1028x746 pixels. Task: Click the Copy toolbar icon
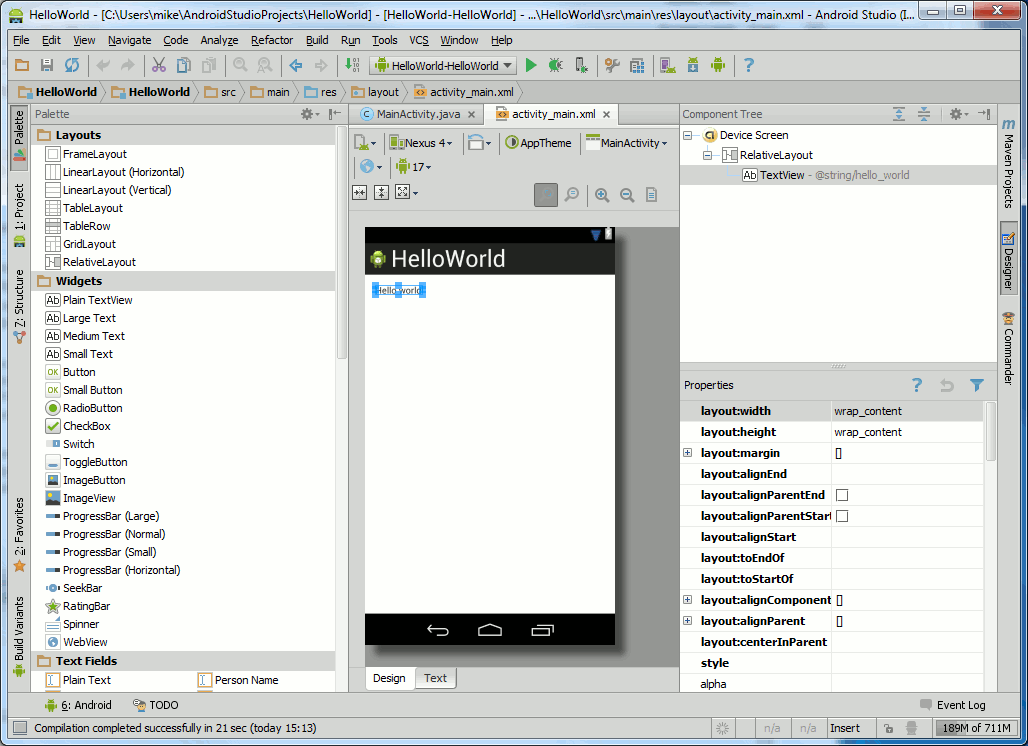184,65
